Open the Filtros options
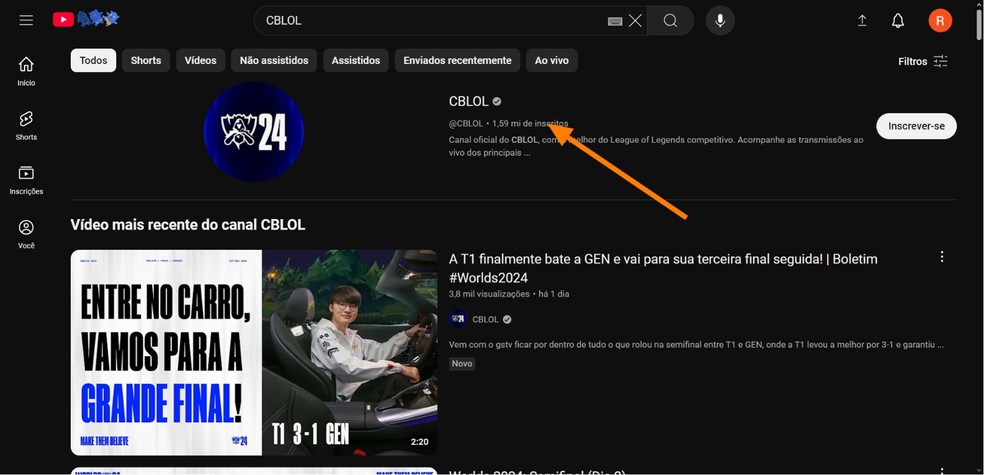This screenshot has height=475, width=984. (x=922, y=61)
